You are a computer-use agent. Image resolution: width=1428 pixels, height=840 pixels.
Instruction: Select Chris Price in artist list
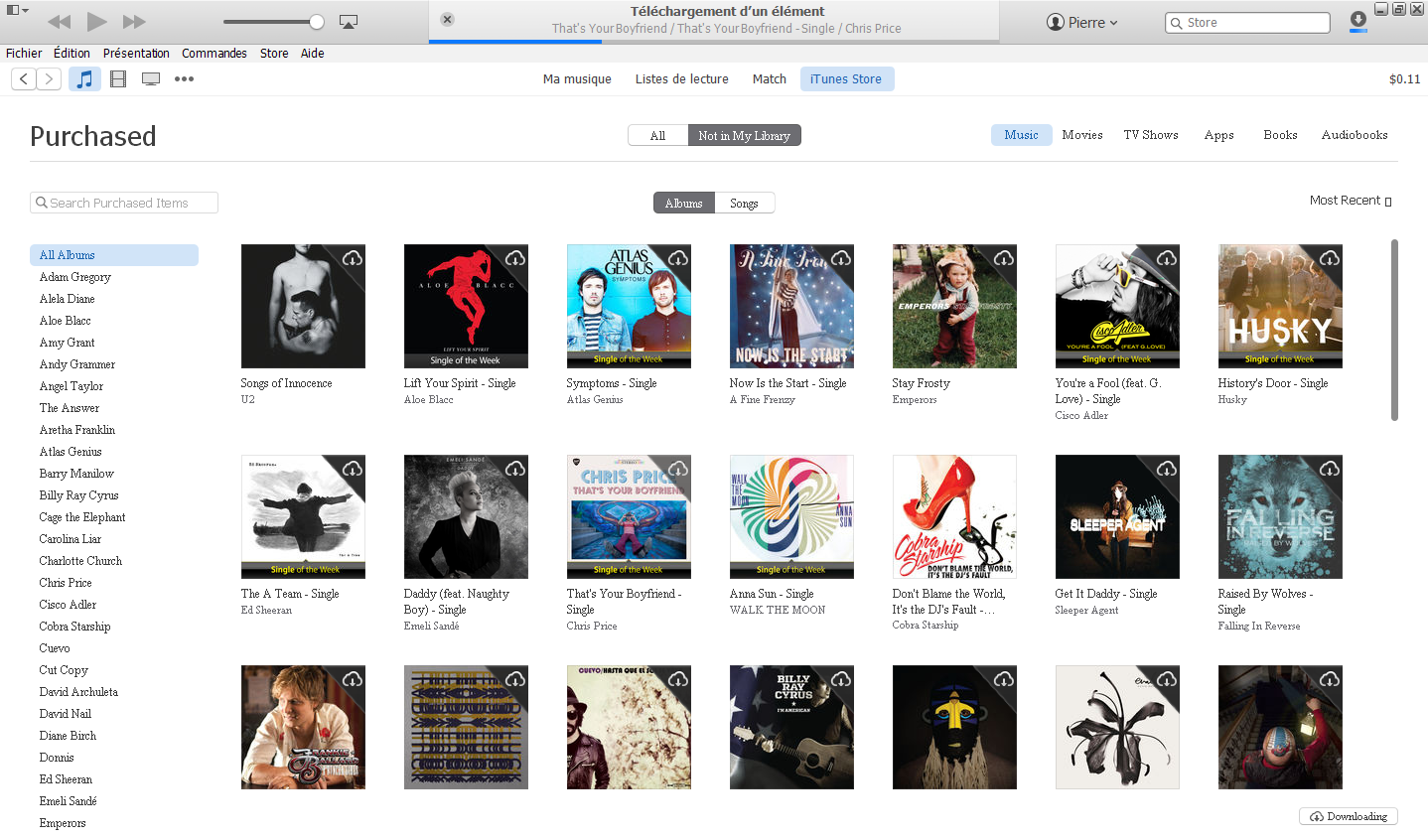click(66, 583)
